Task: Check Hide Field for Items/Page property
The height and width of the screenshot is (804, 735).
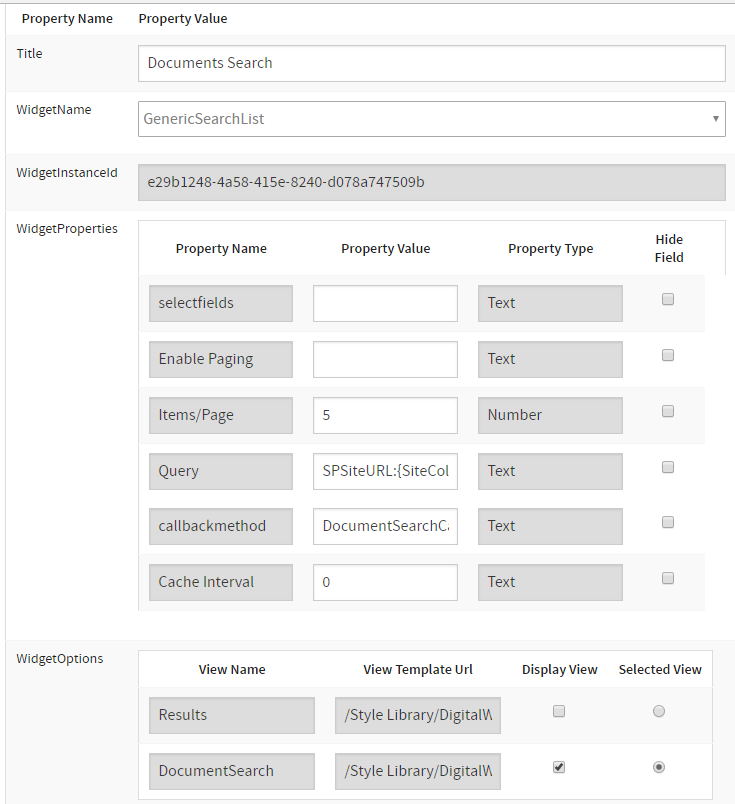Action: pyautogui.click(x=669, y=411)
